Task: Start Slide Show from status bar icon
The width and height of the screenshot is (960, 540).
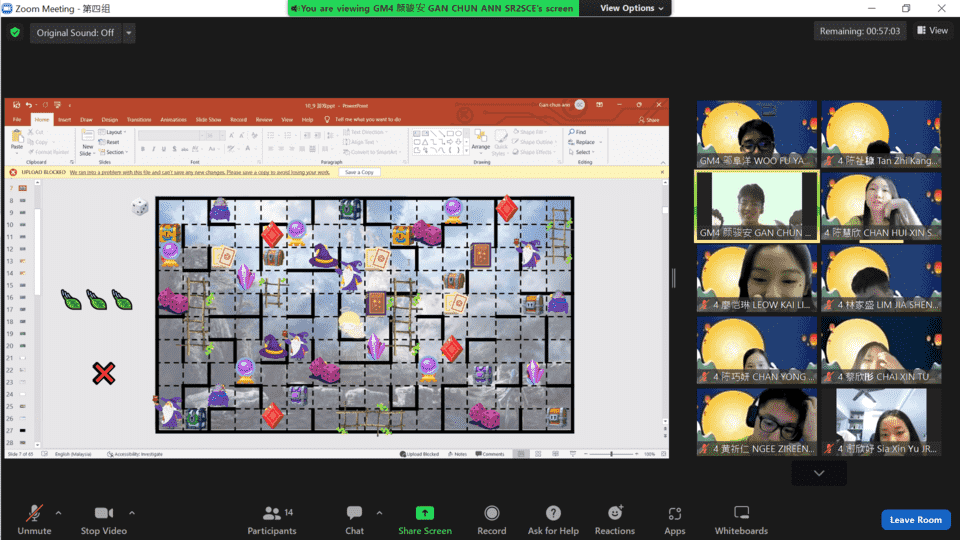Action: (x=572, y=454)
